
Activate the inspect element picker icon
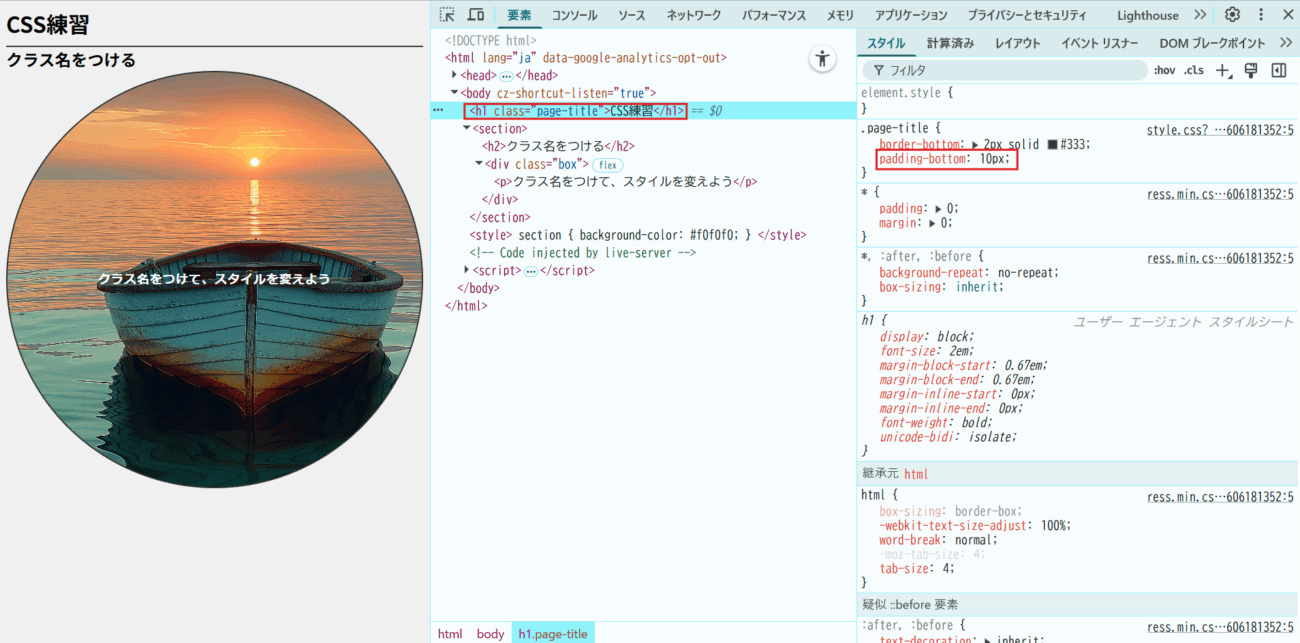[x=447, y=15]
